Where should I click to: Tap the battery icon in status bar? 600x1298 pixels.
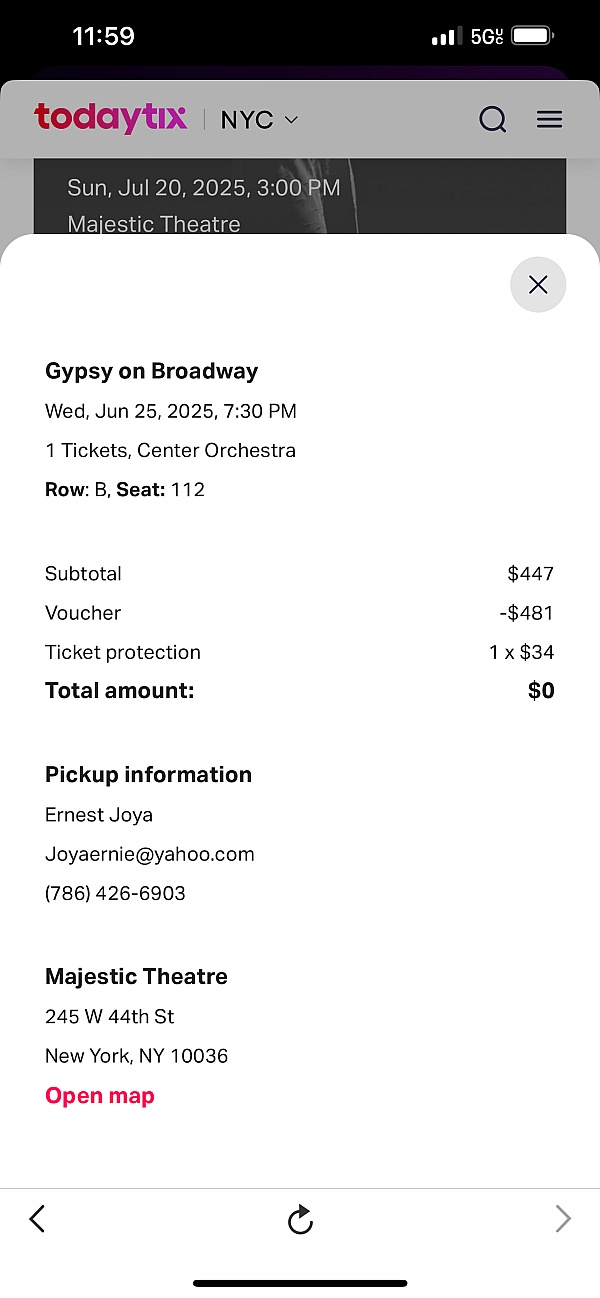[533, 37]
